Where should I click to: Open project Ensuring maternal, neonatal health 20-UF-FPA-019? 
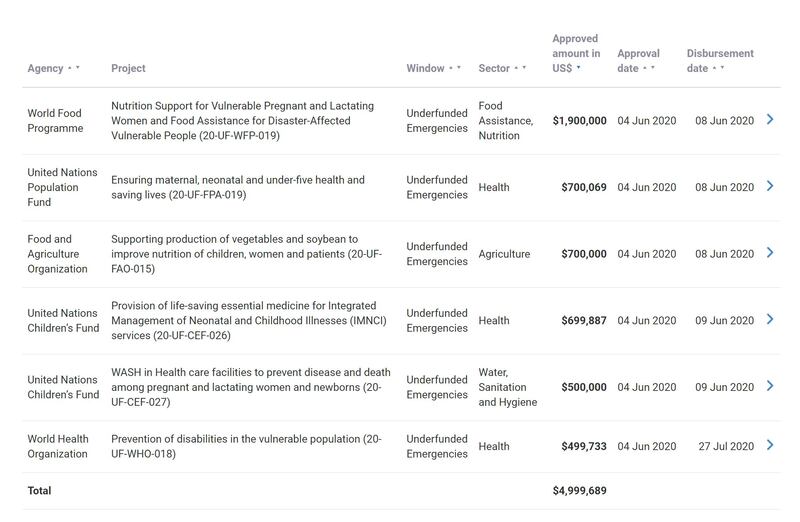(238, 187)
